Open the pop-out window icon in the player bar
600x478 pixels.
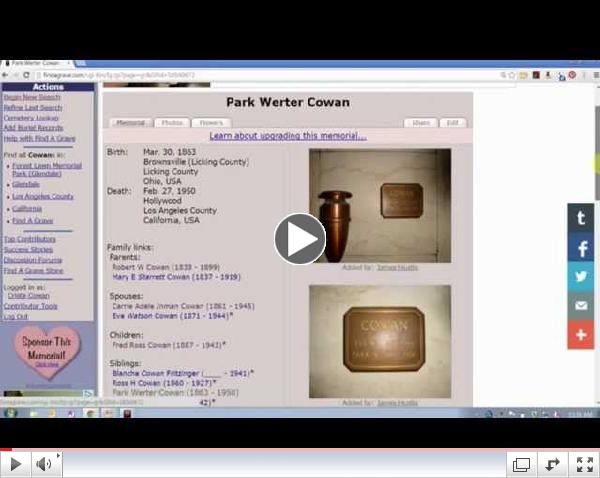click(521, 465)
